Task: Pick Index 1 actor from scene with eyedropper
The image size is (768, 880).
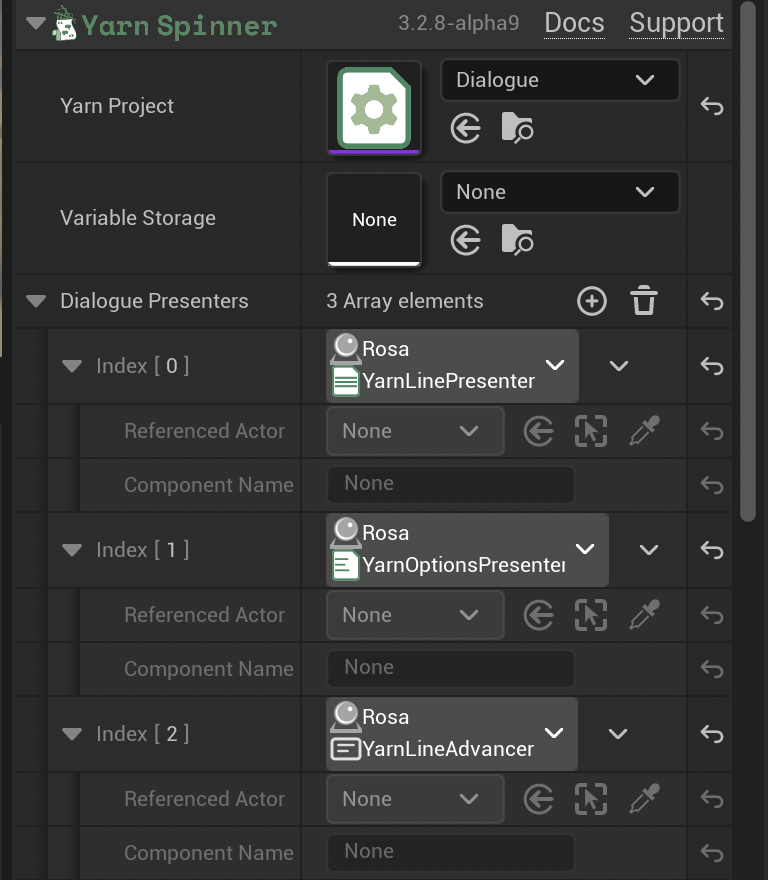Action: (644, 615)
